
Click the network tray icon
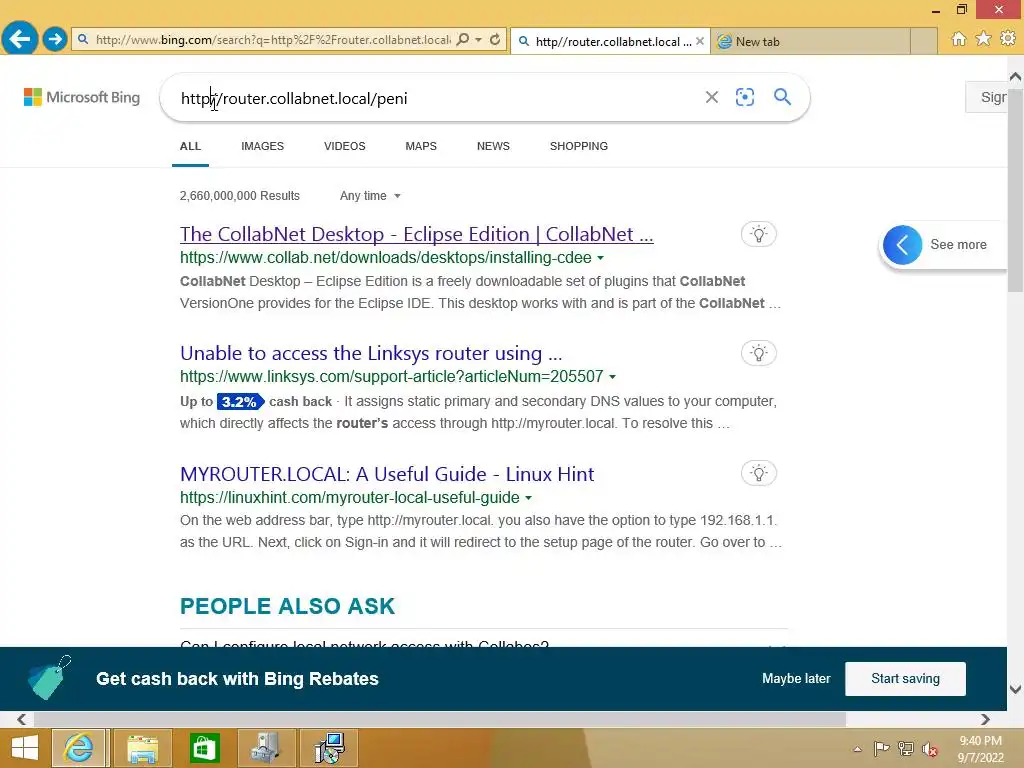click(x=906, y=749)
